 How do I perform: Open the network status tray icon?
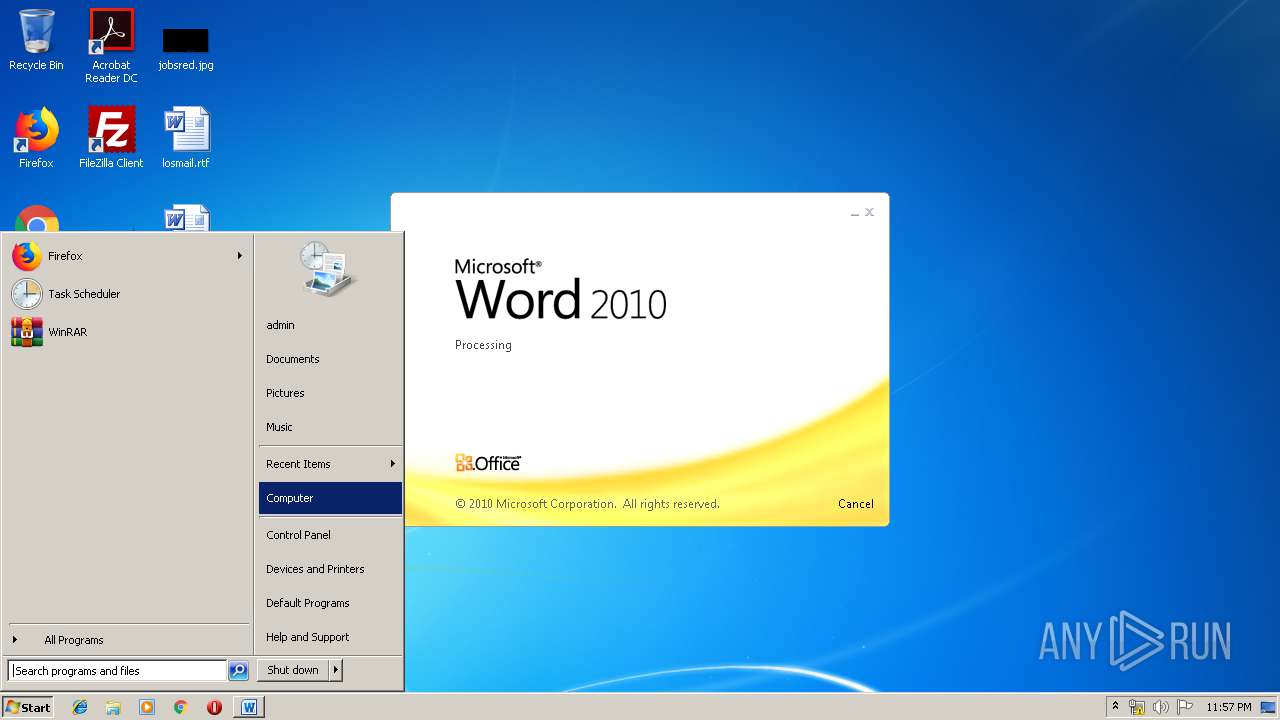[x=1137, y=707]
